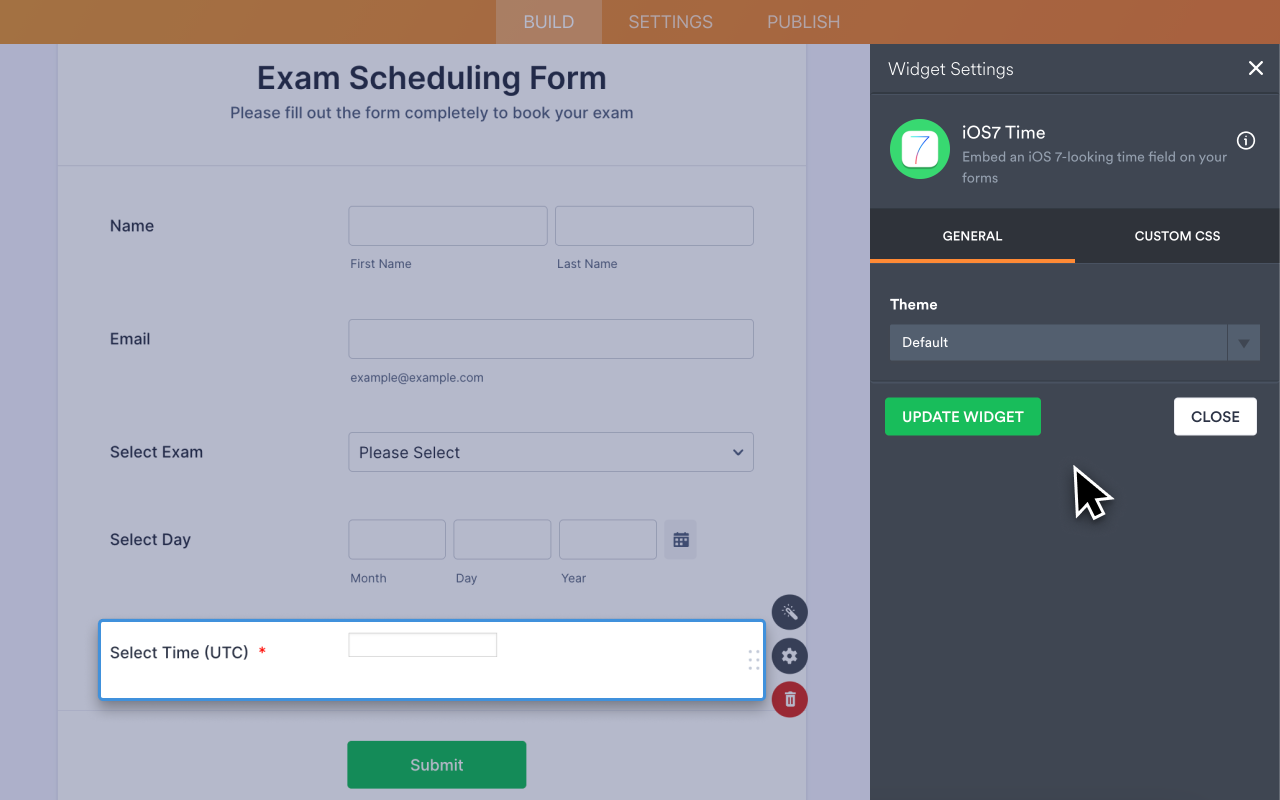Navigate to the PUBLISH tab

(x=803, y=21)
